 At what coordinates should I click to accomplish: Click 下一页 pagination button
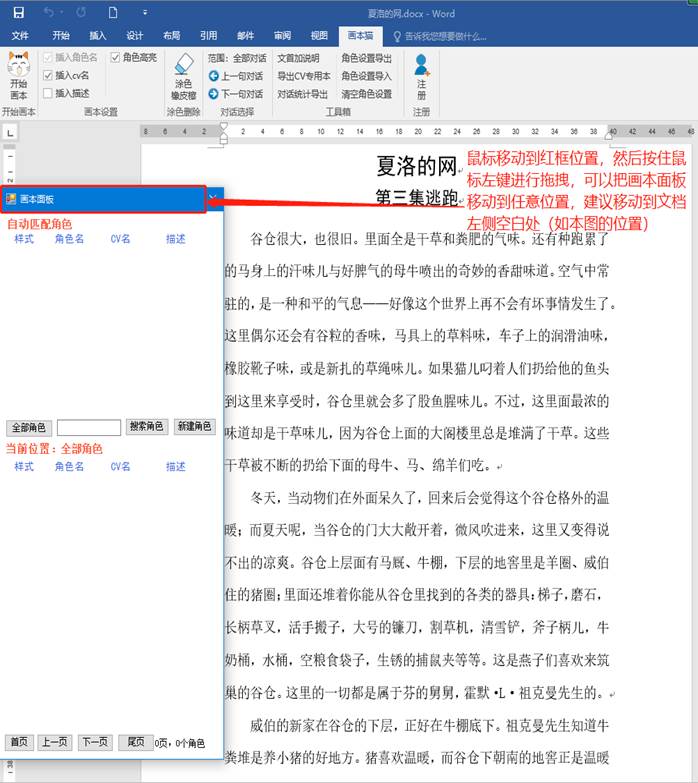[x=95, y=742]
